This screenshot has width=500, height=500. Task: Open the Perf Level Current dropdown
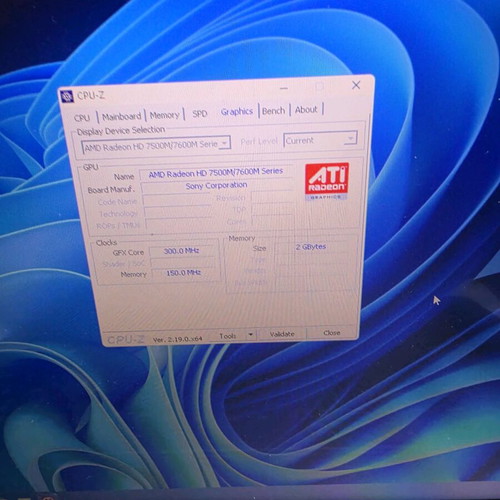pos(320,140)
